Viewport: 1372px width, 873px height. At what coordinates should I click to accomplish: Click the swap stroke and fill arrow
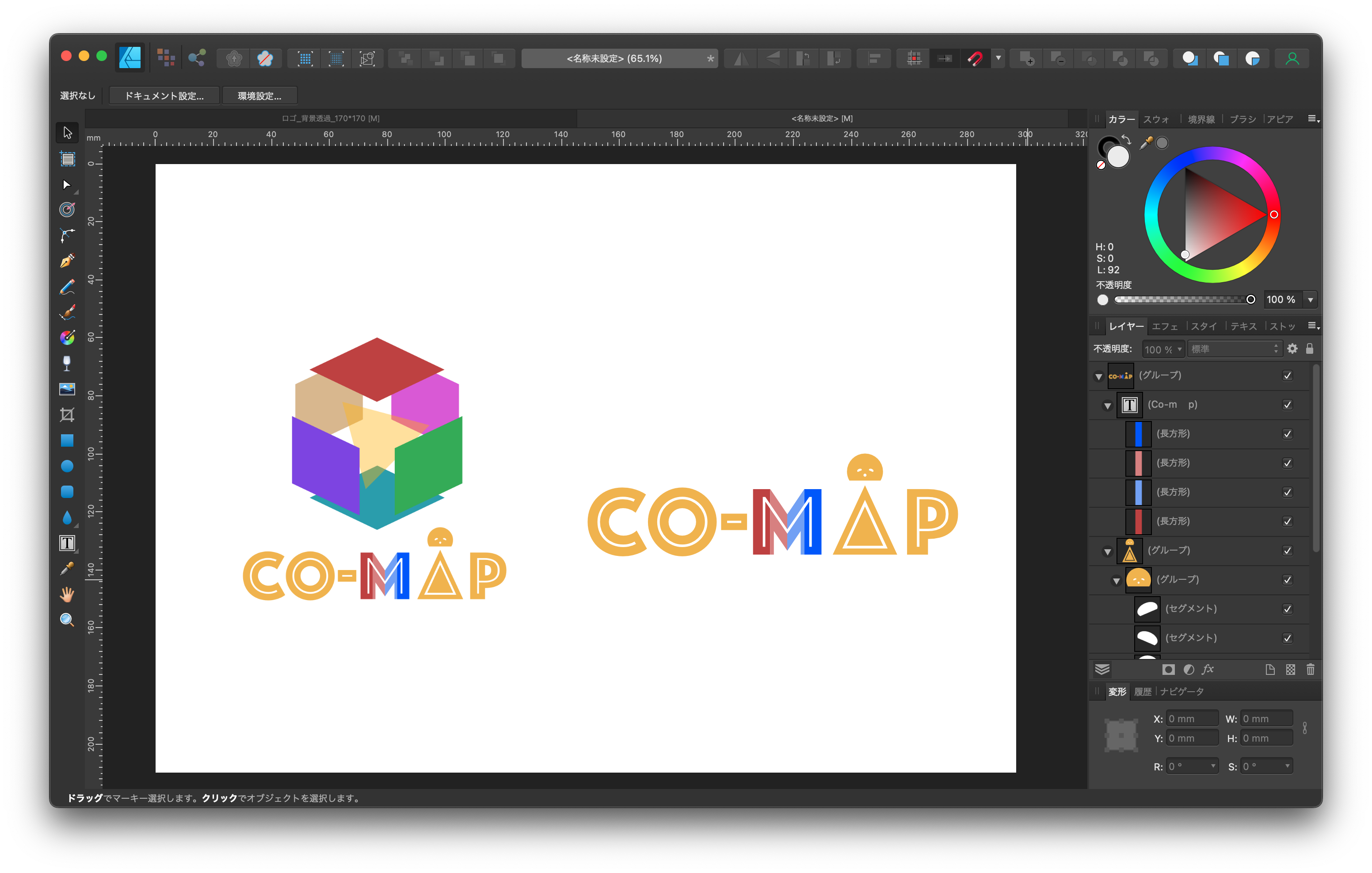click(x=1126, y=140)
